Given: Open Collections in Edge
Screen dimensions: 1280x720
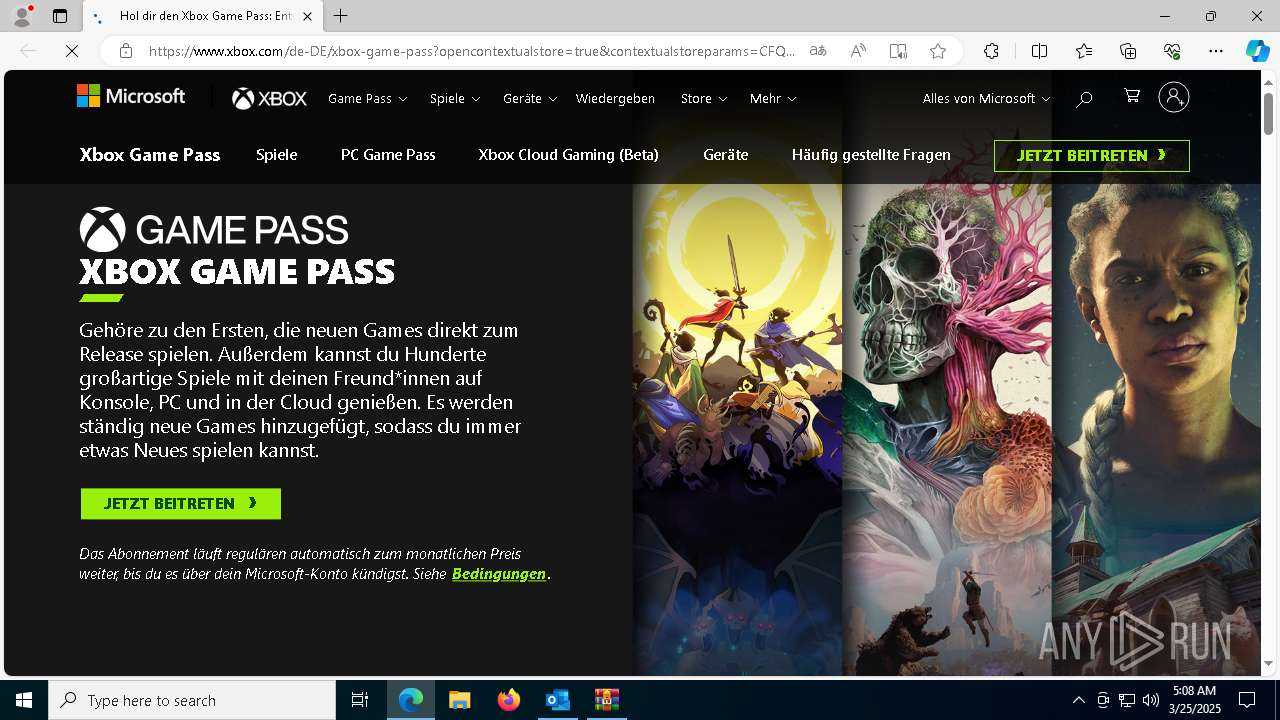Looking at the screenshot, I should coord(1128,51).
